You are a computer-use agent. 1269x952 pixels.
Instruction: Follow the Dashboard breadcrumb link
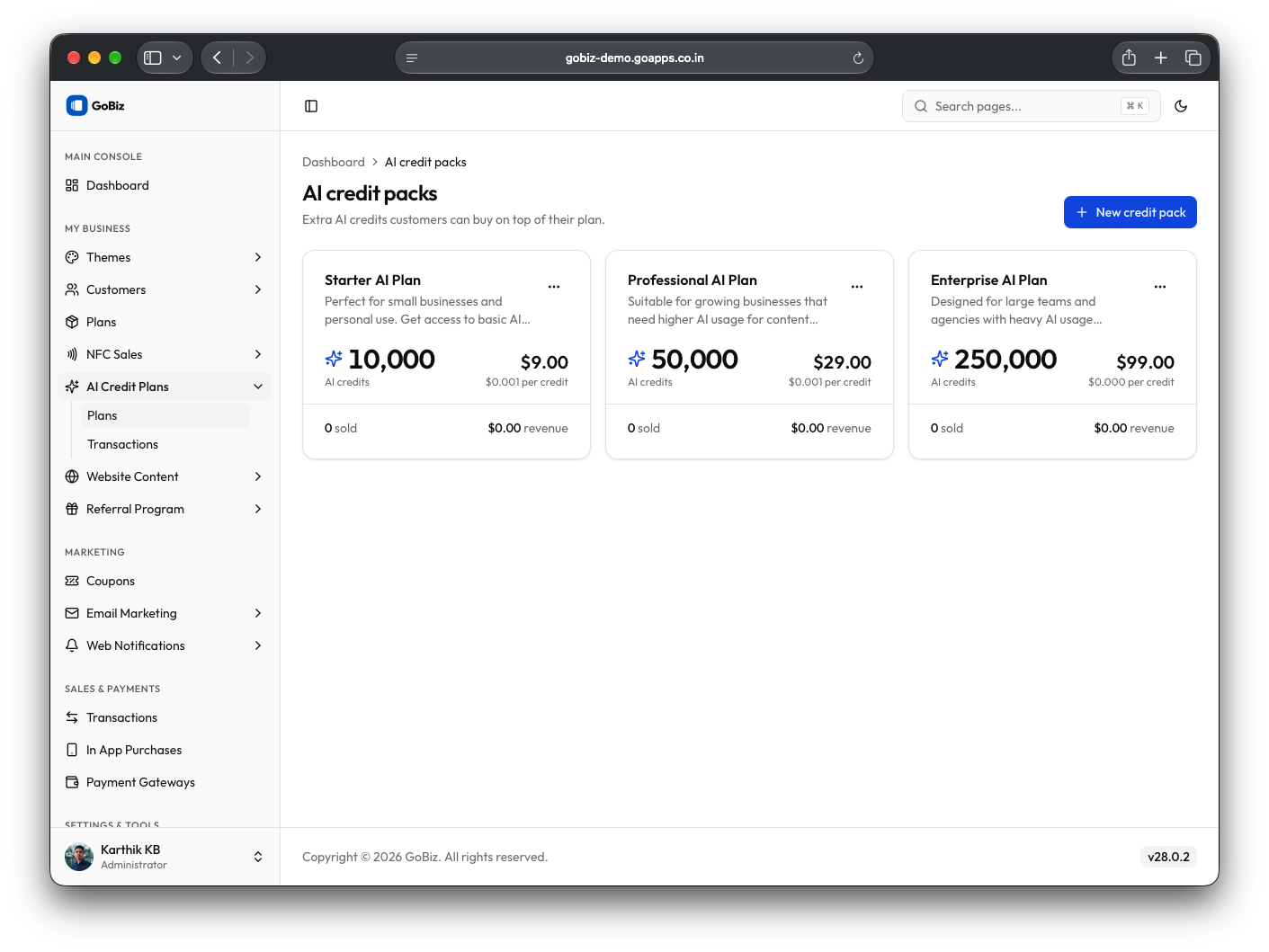(x=334, y=162)
